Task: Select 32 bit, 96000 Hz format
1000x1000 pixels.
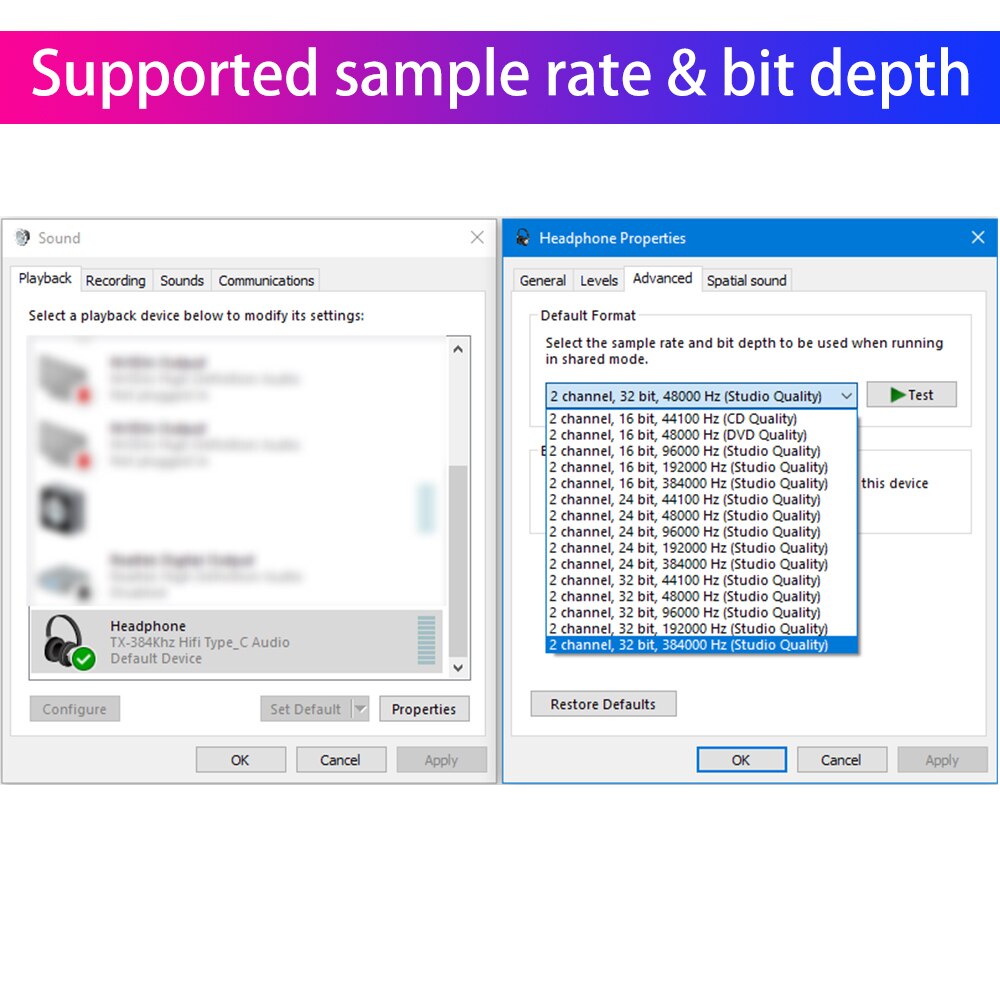Action: pyautogui.click(x=702, y=613)
